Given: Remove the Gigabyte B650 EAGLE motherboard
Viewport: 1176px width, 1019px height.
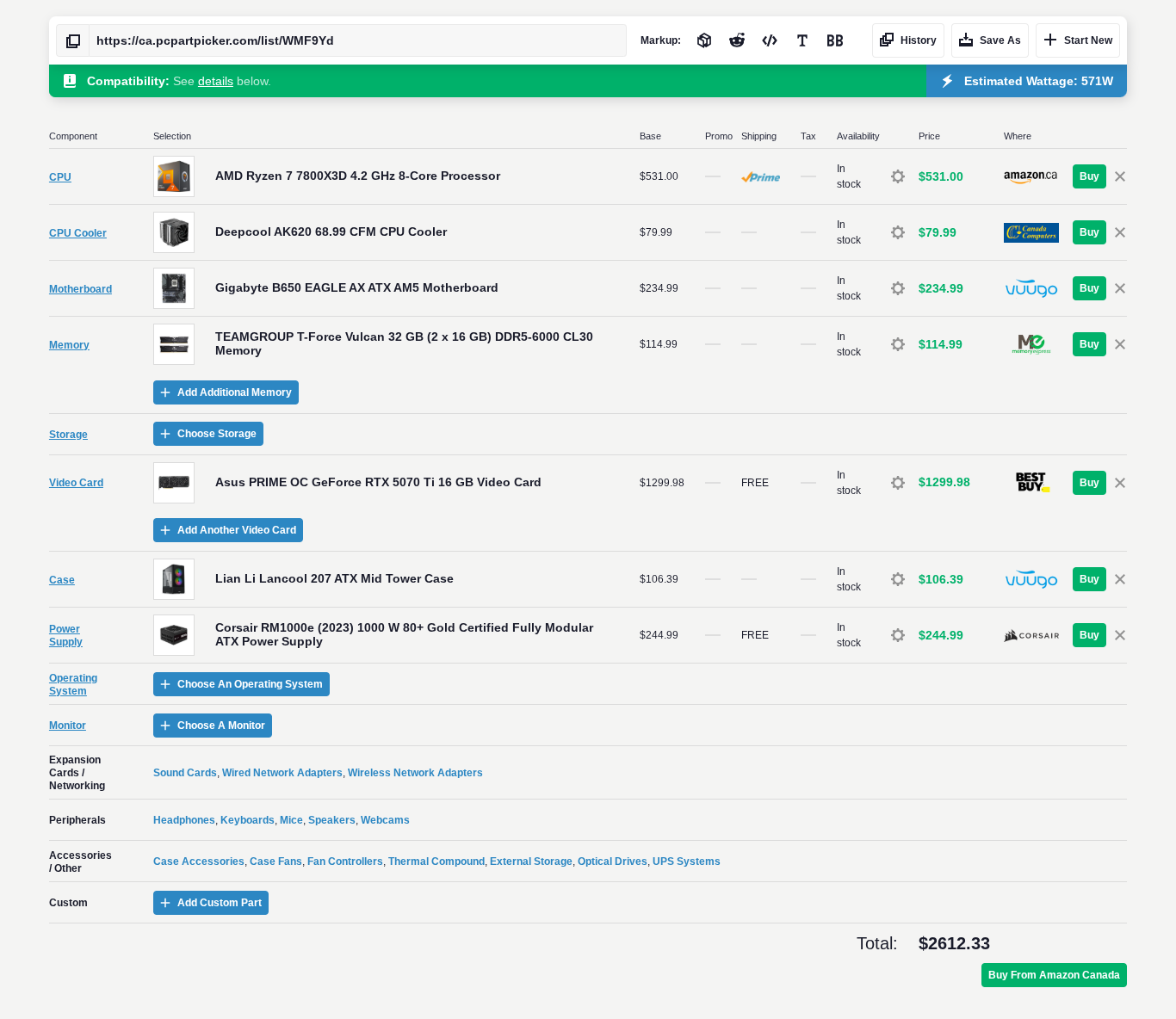Looking at the screenshot, I should pyautogui.click(x=1120, y=288).
